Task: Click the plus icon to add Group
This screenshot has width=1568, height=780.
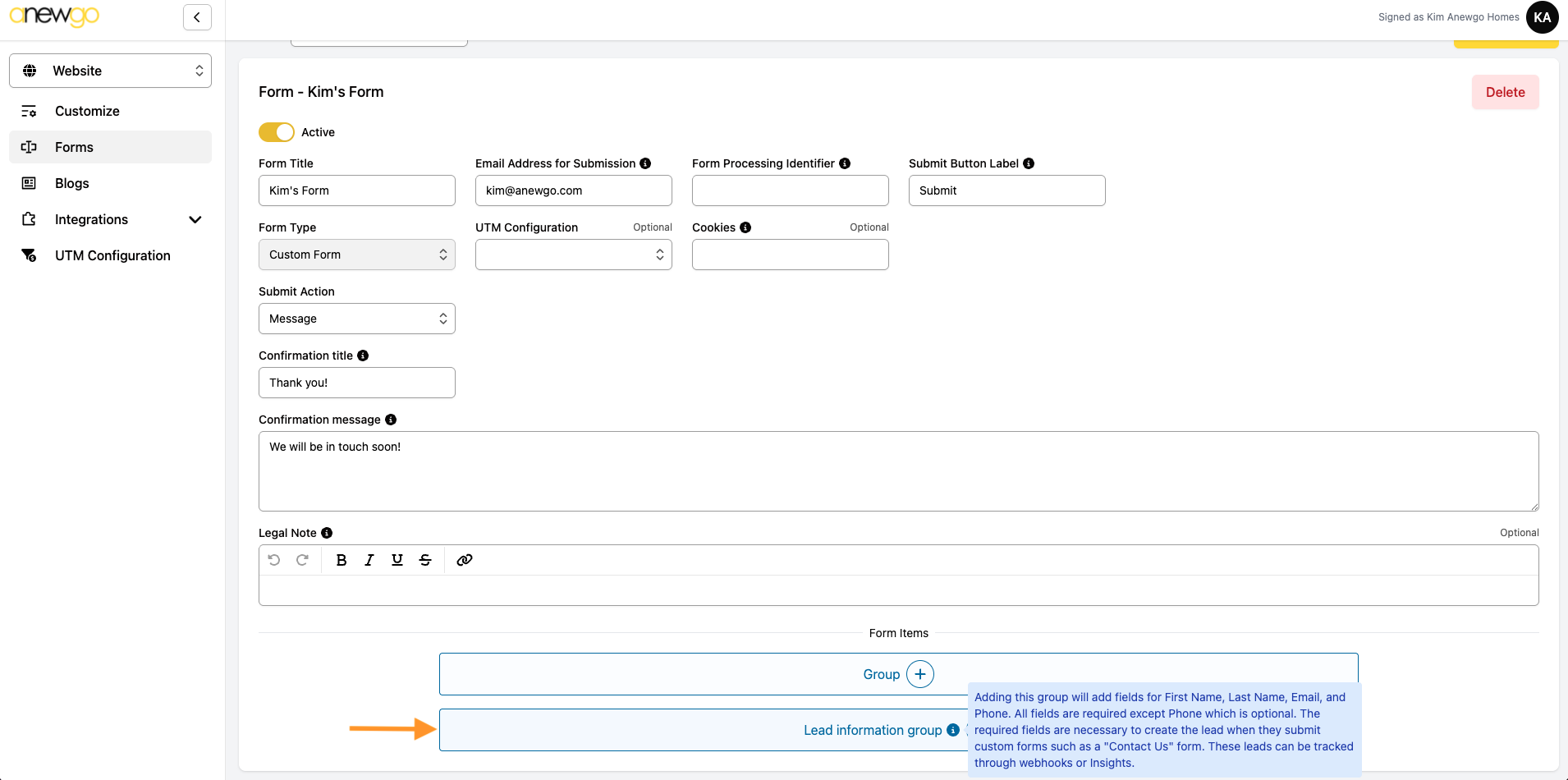Action: (919, 674)
